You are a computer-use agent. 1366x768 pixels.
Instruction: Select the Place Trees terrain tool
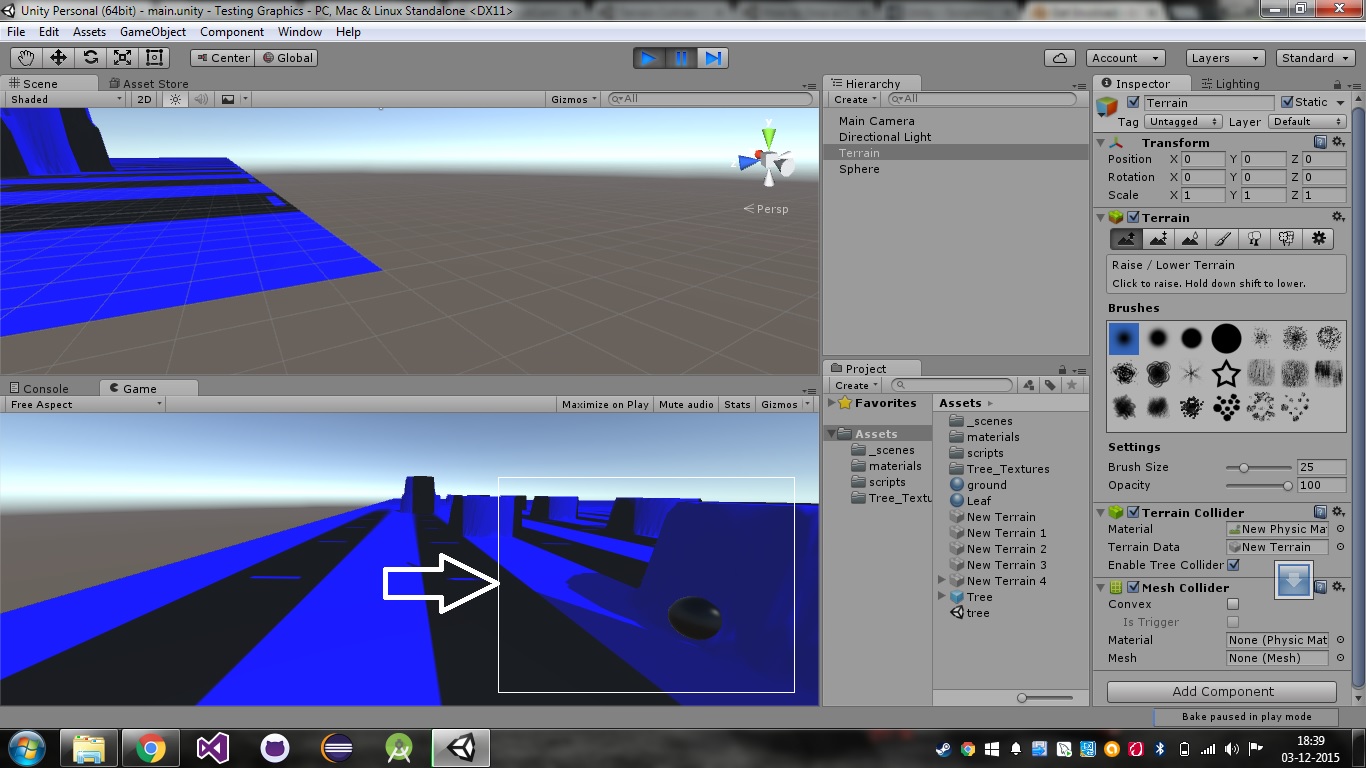pos(1254,239)
